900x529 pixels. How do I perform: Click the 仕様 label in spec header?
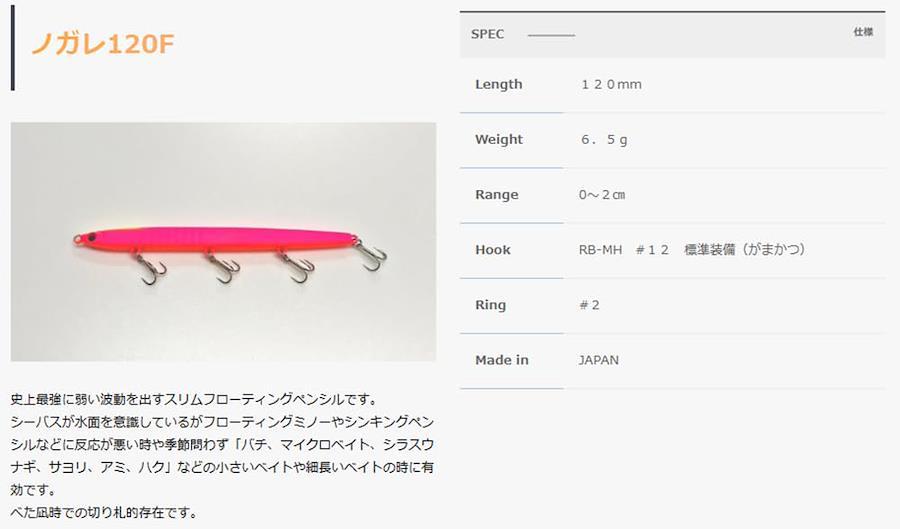(x=863, y=32)
